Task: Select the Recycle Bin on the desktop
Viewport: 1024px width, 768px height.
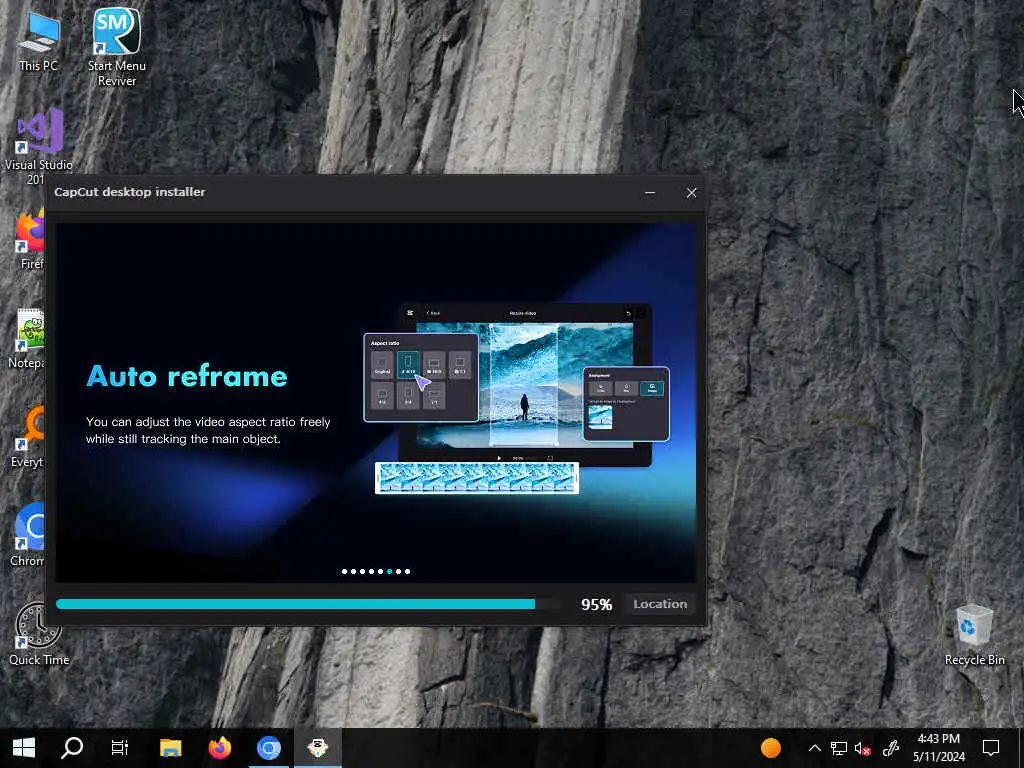Action: 974,633
